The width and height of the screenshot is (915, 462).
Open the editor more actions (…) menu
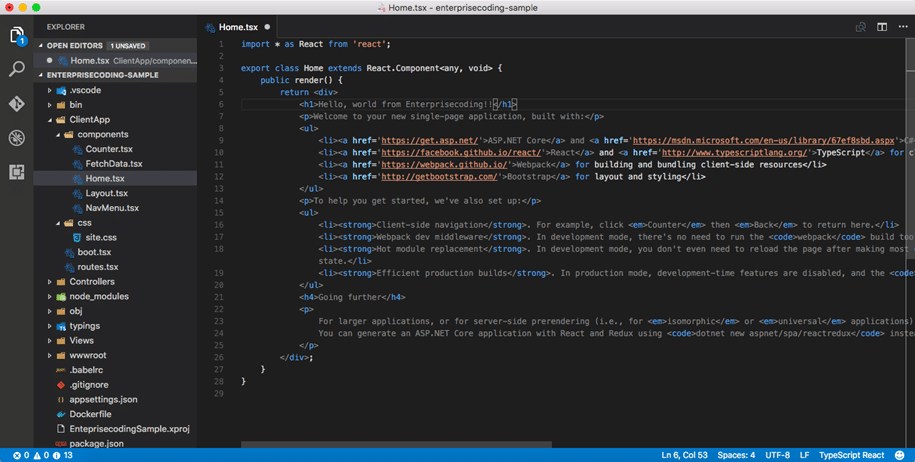pos(903,27)
